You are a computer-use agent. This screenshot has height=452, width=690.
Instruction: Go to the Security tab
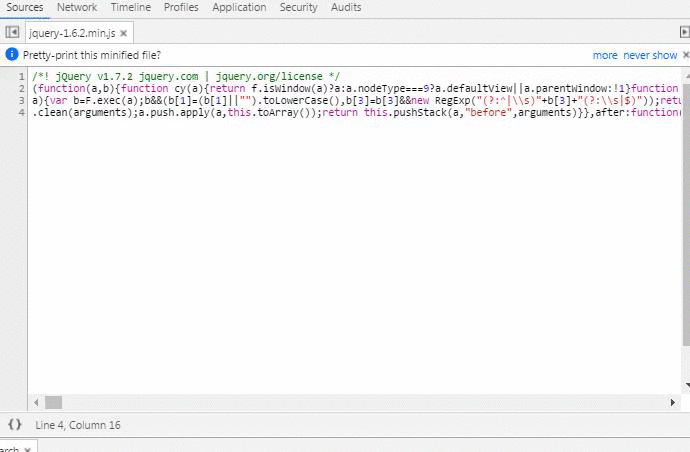pyautogui.click(x=298, y=7)
